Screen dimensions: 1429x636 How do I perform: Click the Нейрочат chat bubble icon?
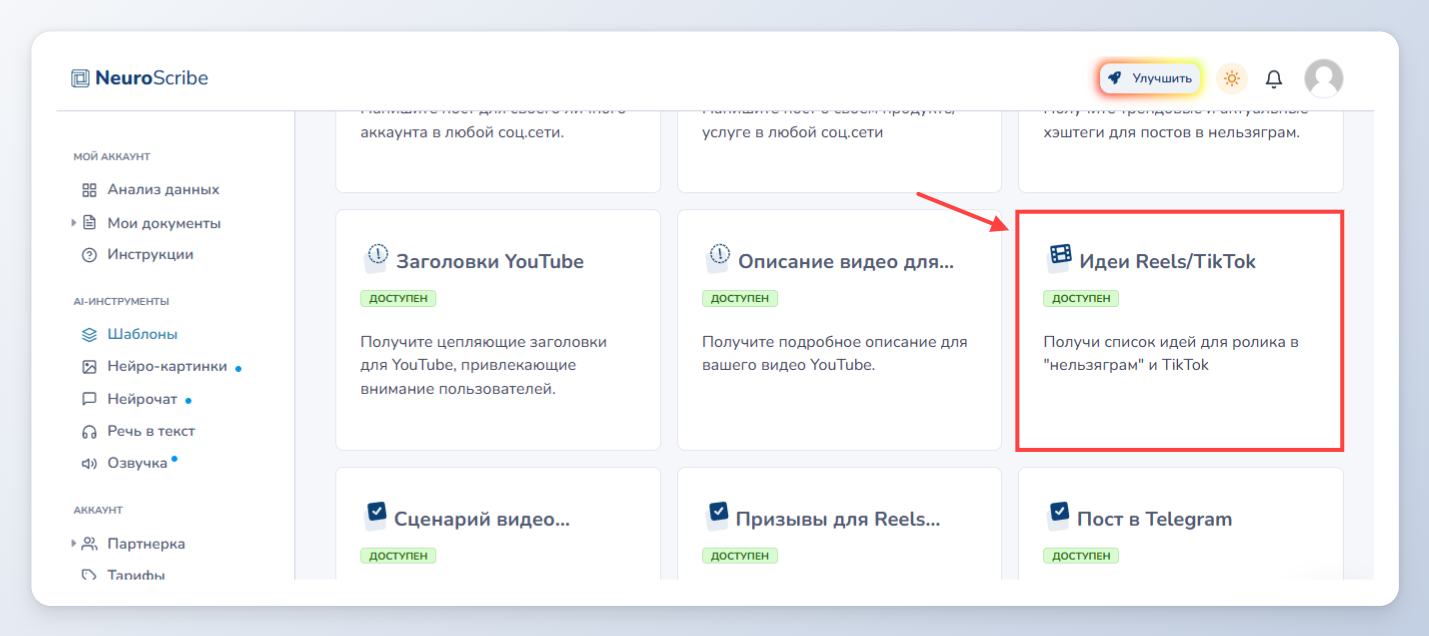(x=89, y=399)
